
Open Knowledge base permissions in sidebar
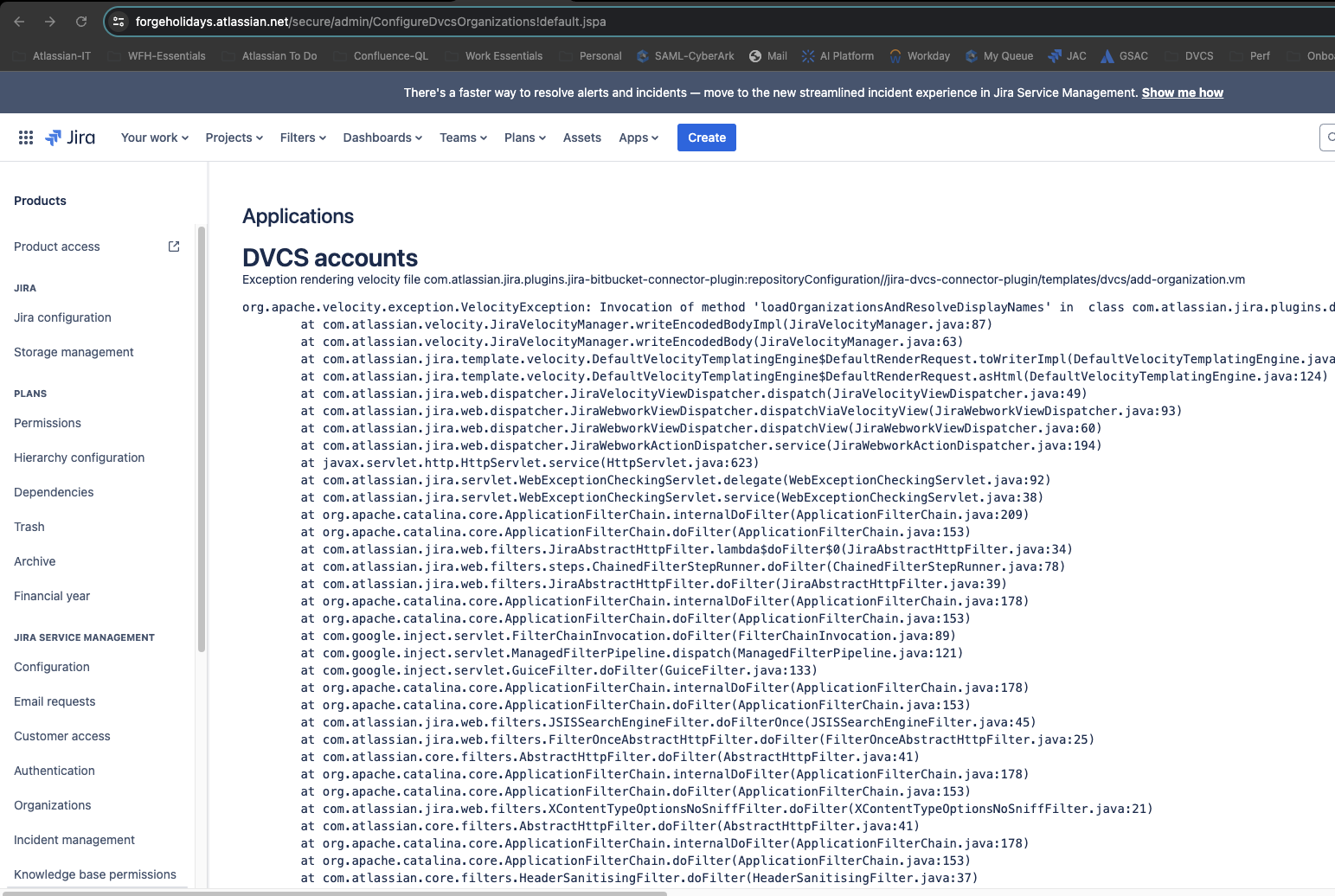coord(95,874)
